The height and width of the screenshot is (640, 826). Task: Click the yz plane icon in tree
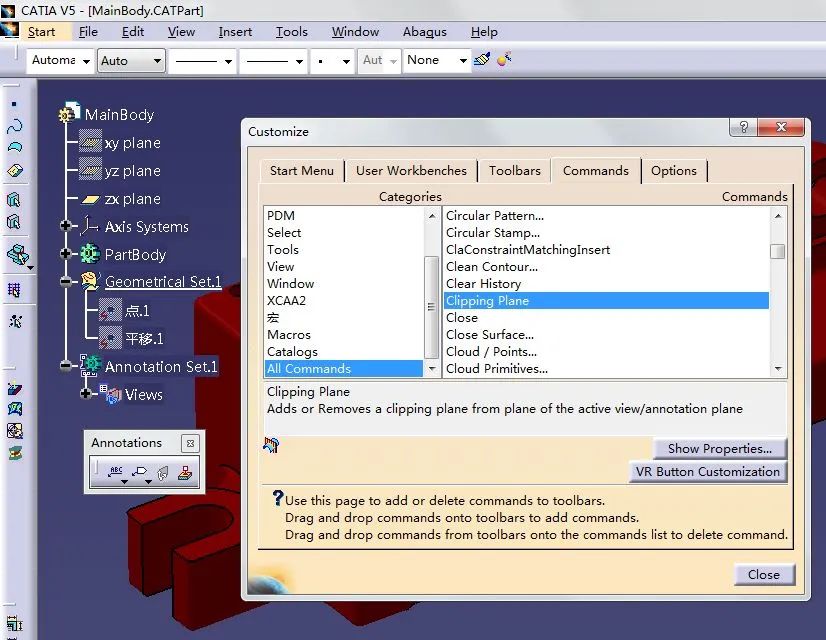(90, 170)
